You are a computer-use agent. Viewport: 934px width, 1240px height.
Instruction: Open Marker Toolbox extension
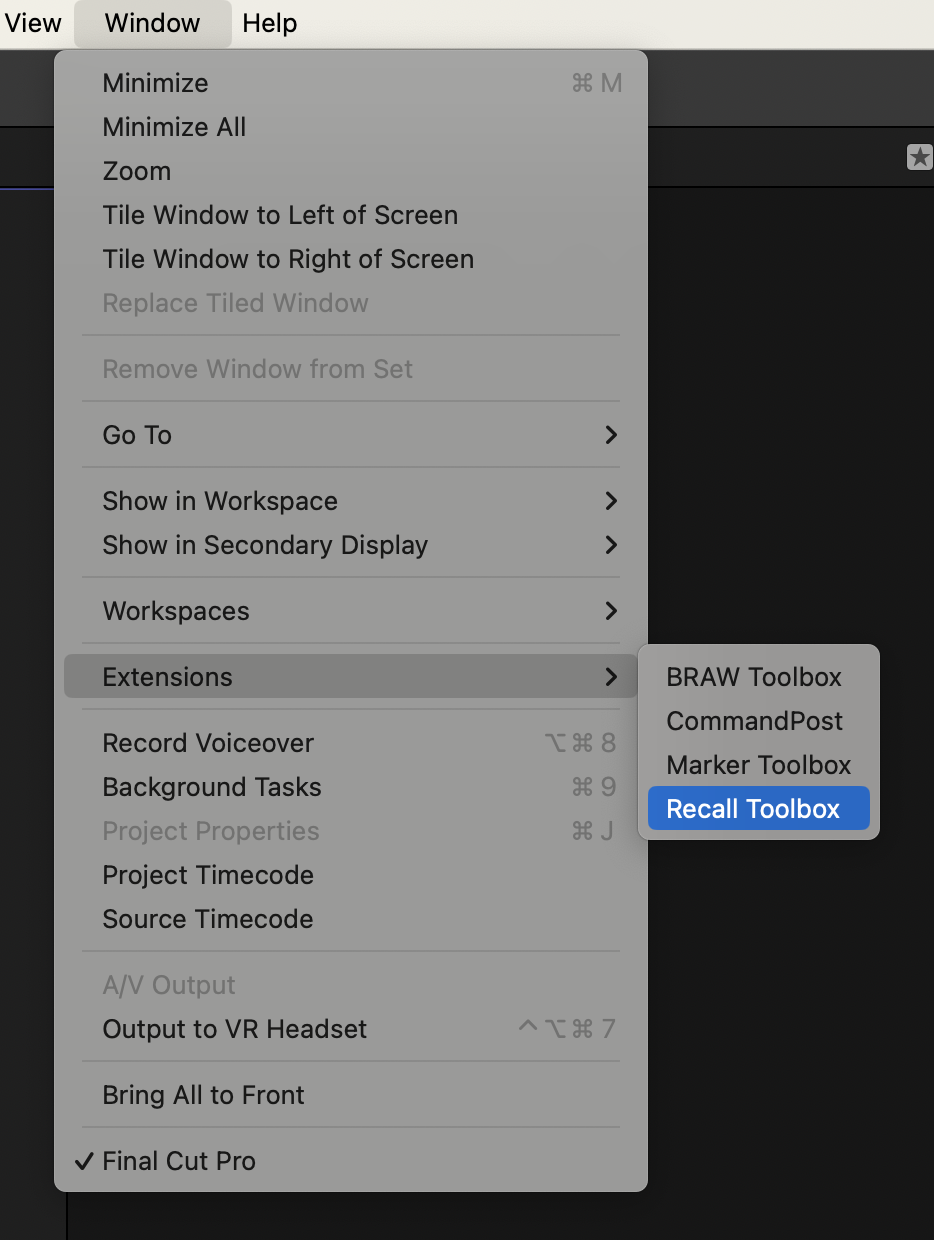coord(758,765)
